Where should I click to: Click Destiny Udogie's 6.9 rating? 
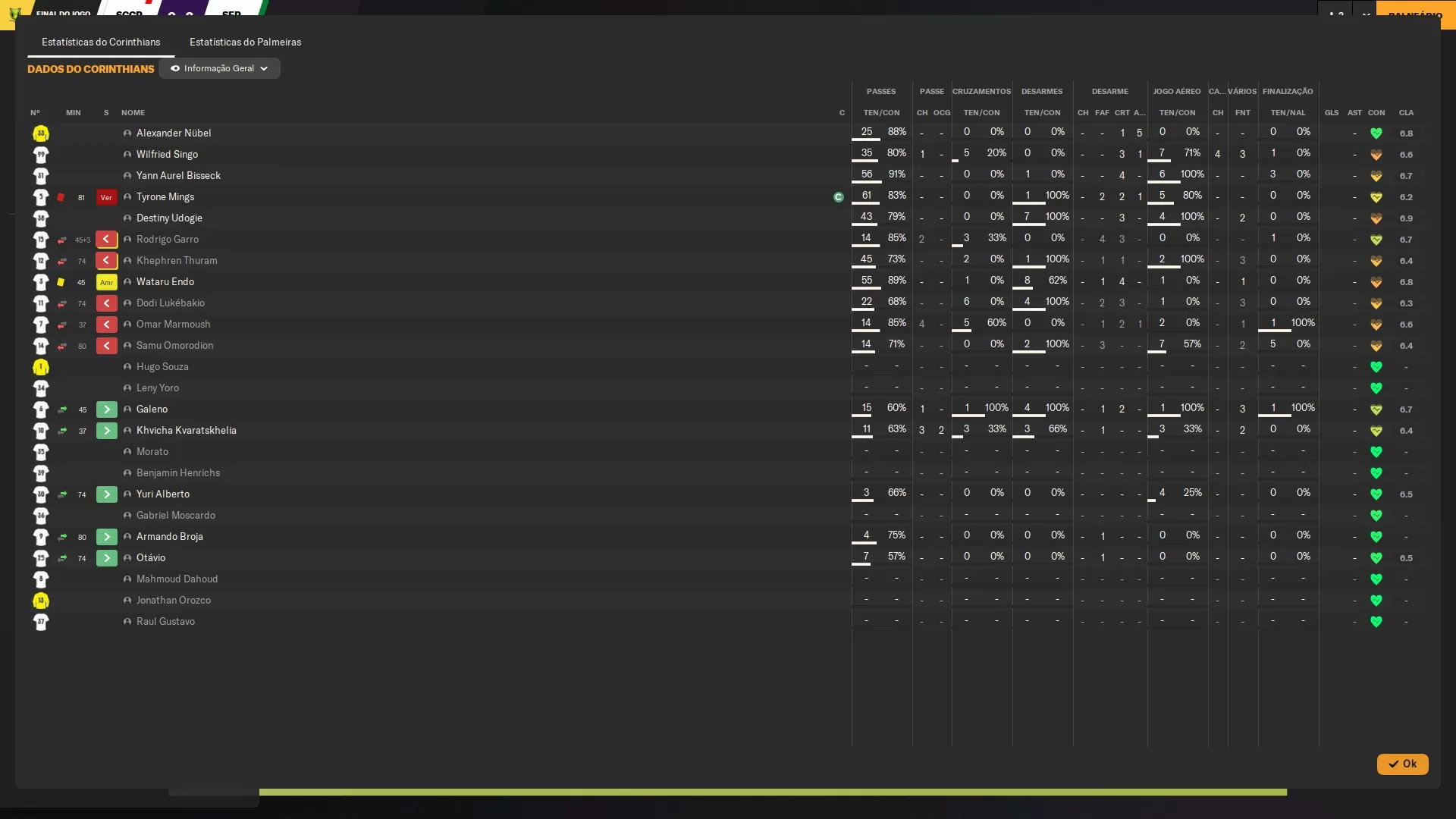[x=1406, y=218]
